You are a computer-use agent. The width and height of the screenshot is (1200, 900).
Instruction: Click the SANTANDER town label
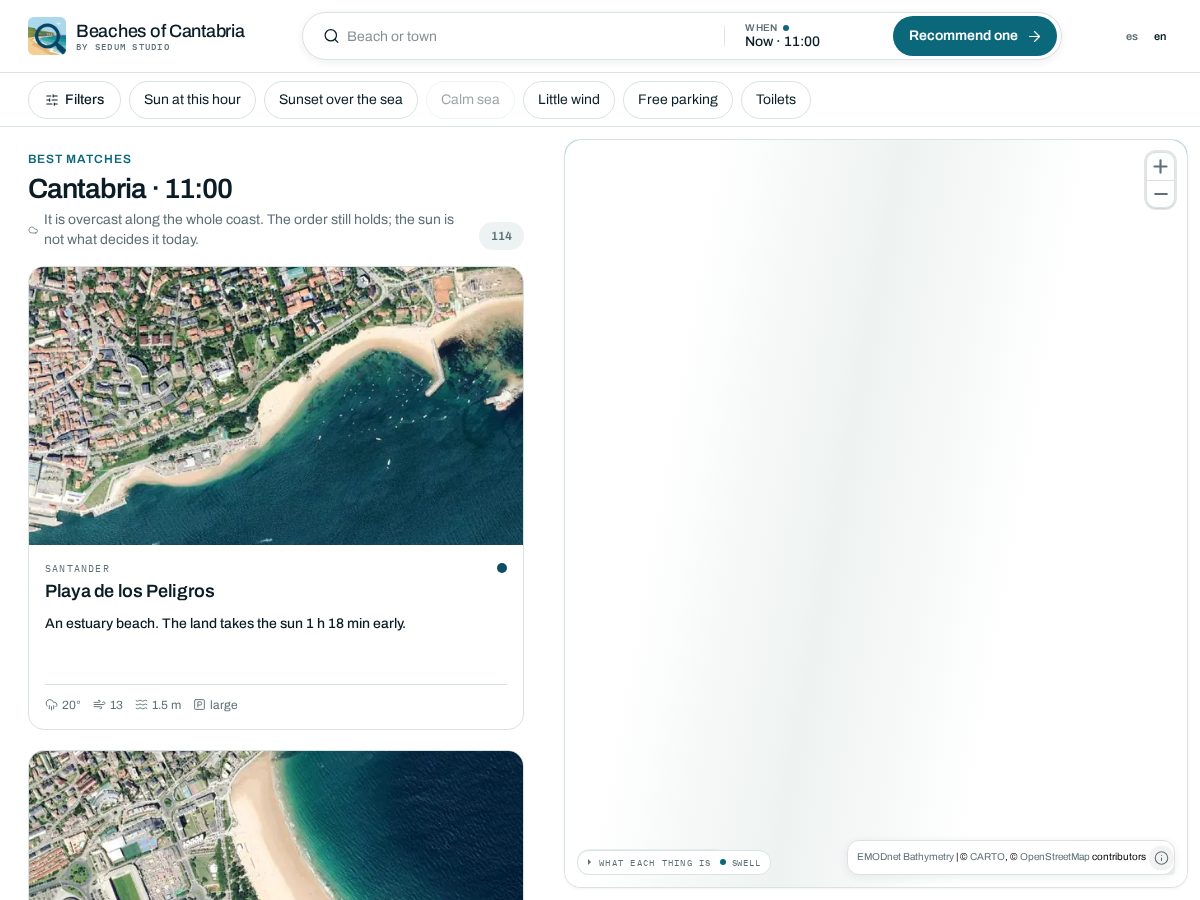[x=77, y=569]
